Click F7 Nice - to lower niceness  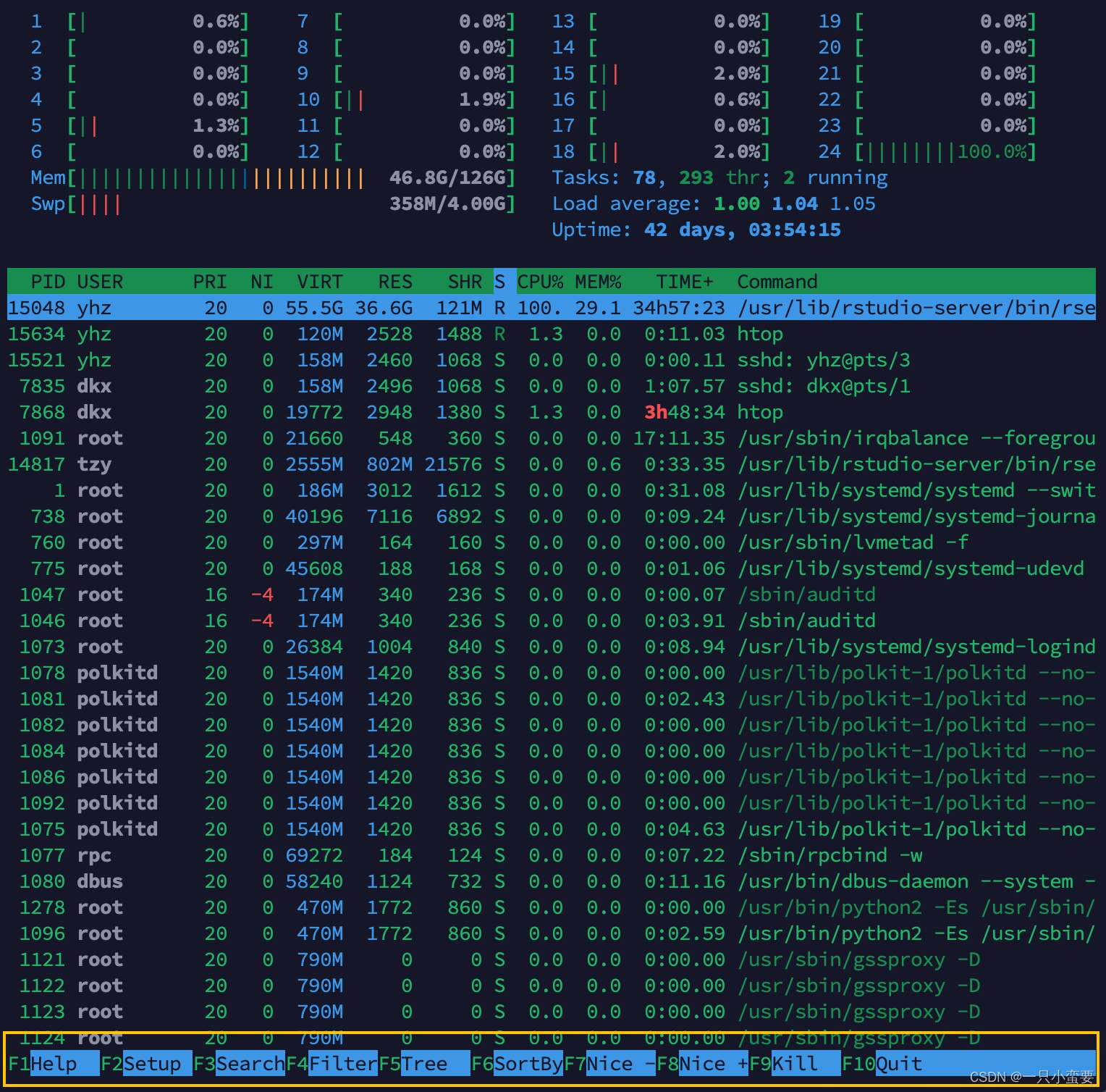point(609,1064)
